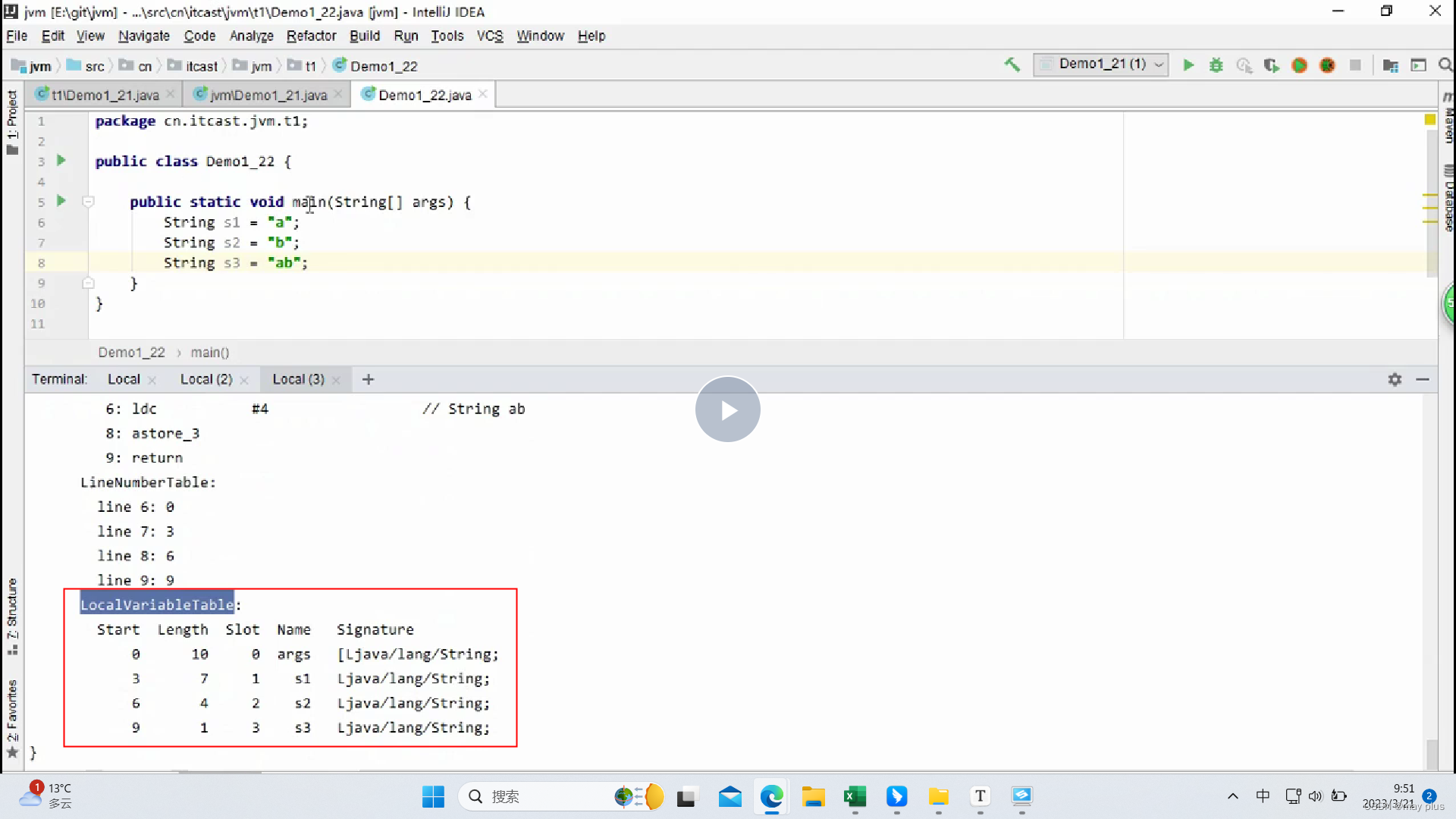Open the Demo1_21 (1) run configuration dropdown

[x=1101, y=64]
